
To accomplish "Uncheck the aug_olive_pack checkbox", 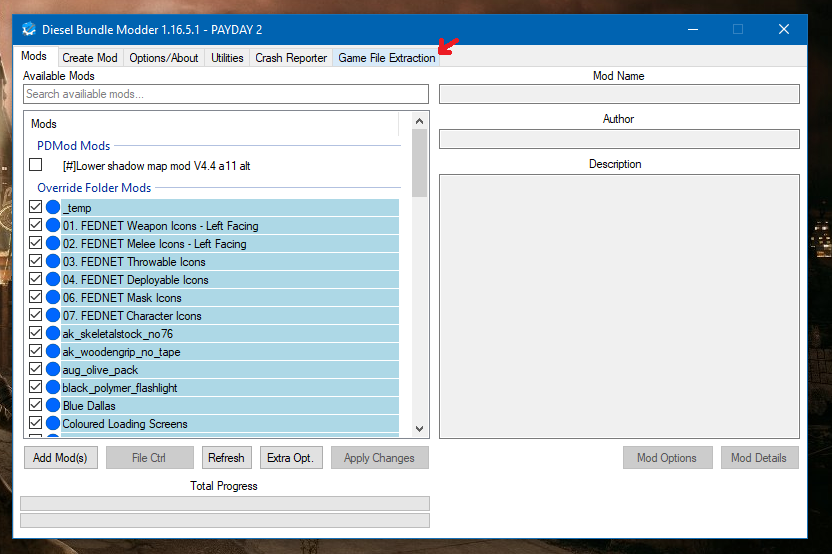I will (36, 369).
